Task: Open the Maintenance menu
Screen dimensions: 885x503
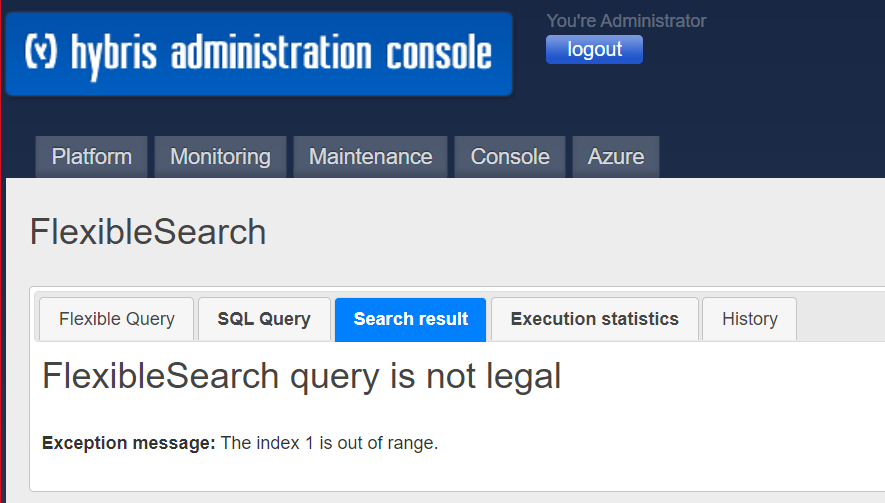Action: [x=370, y=157]
